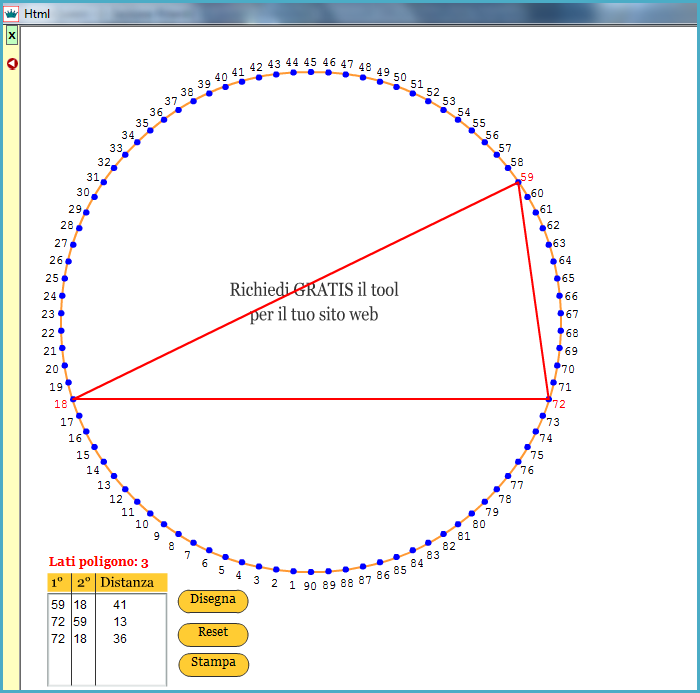Click distance value 13 in table
700x693 pixels.
tap(120, 622)
